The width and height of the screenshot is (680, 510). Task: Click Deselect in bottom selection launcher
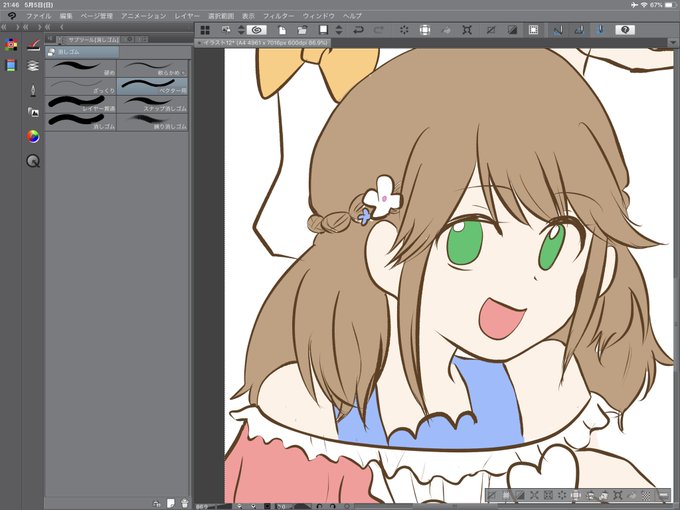[492, 495]
